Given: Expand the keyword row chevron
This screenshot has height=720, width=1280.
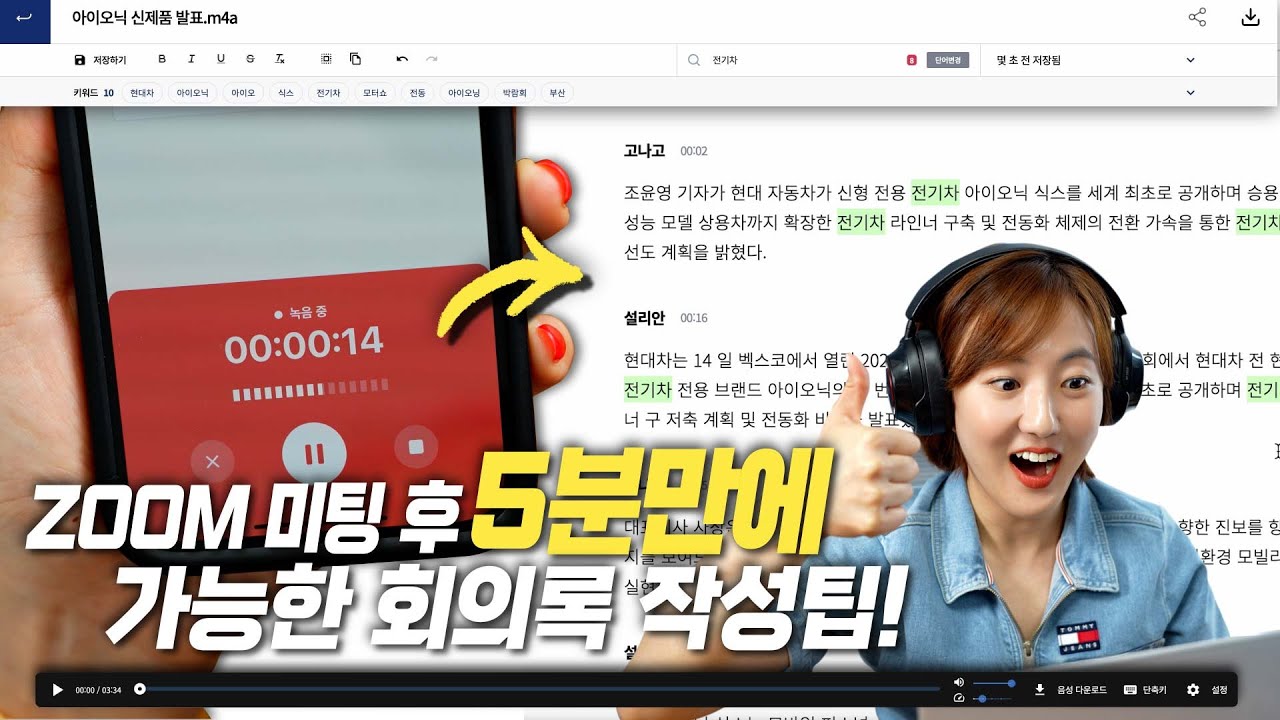Looking at the screenshot, I should (x=1190, y=93).
